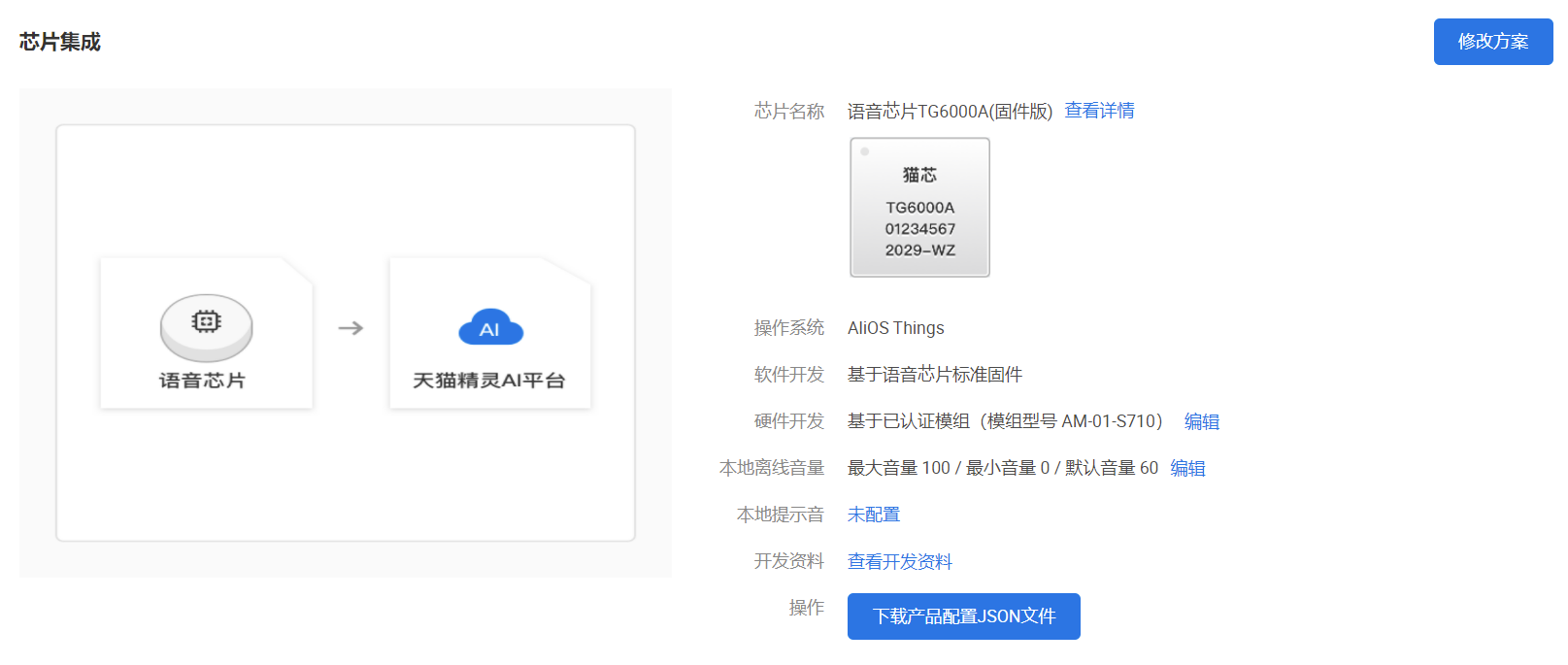Open the 查看详情 link for chip name

coord(1099,111)
